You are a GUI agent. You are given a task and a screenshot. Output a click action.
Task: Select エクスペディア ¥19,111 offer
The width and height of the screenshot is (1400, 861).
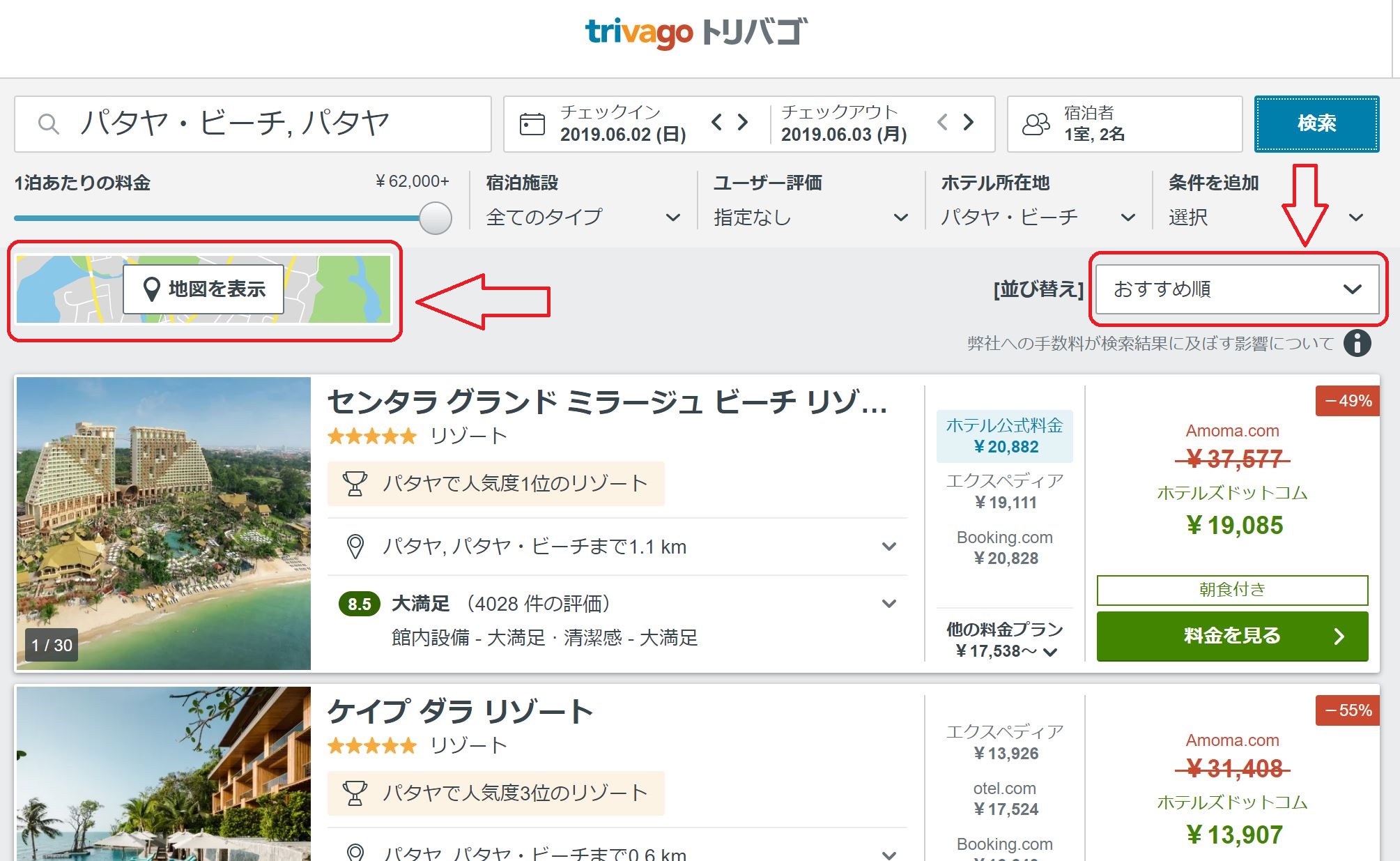point(1004,492)
